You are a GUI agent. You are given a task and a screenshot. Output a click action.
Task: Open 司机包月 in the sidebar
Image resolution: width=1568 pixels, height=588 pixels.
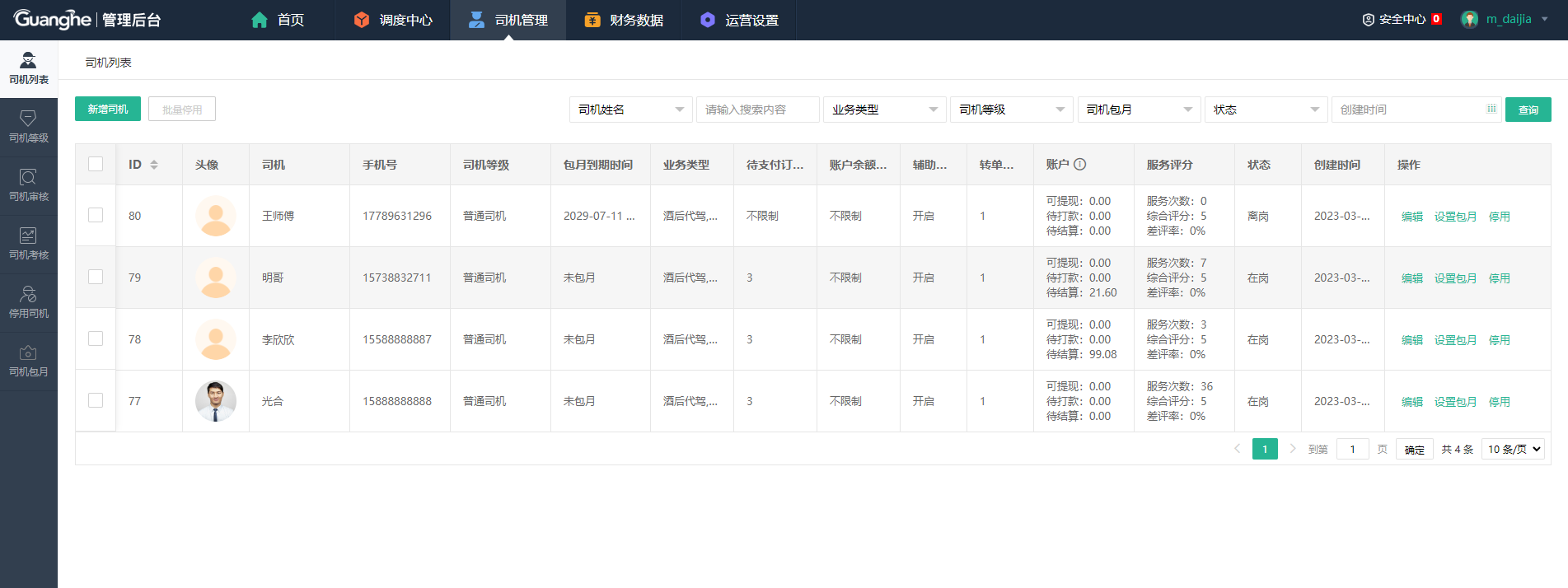click(29, 361)
